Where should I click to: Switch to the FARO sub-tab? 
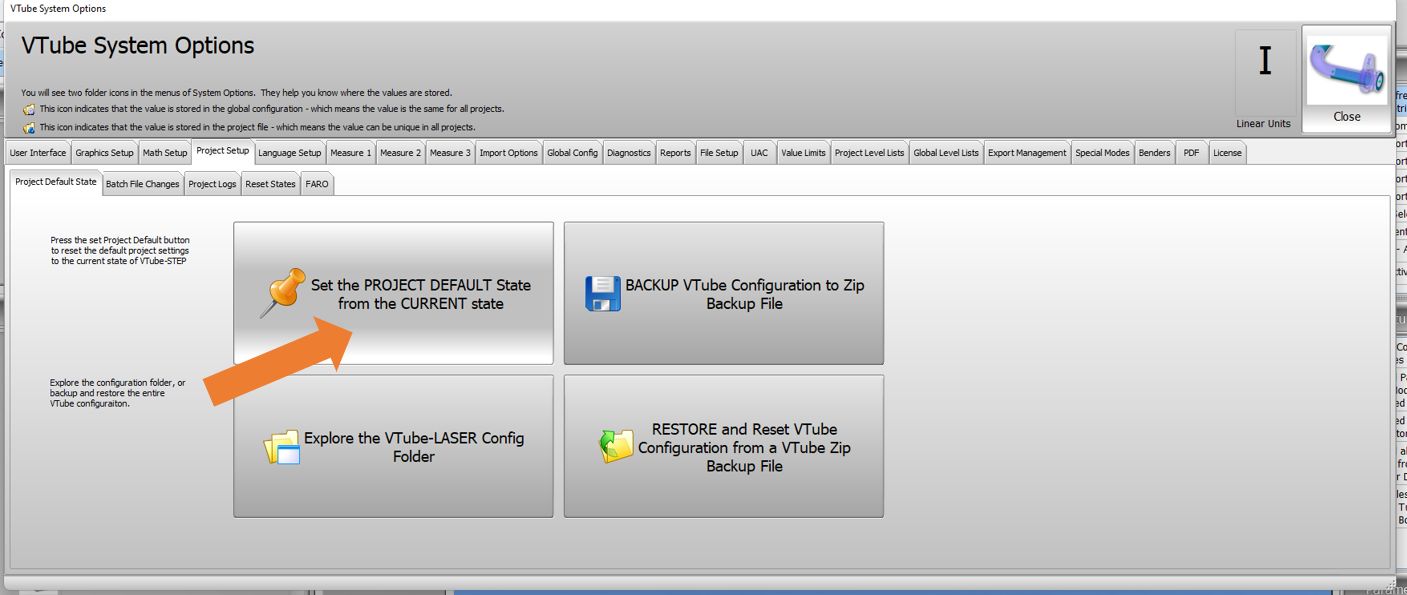(x=317, y=184)
